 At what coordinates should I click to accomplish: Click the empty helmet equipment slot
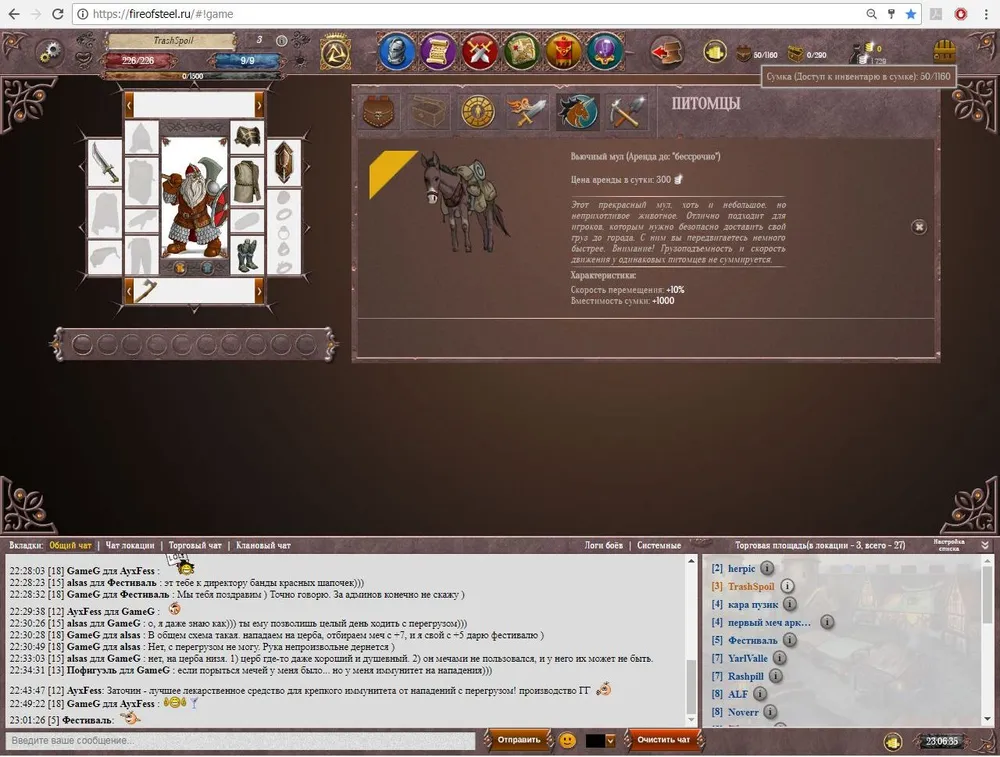[x=141, y=136]
